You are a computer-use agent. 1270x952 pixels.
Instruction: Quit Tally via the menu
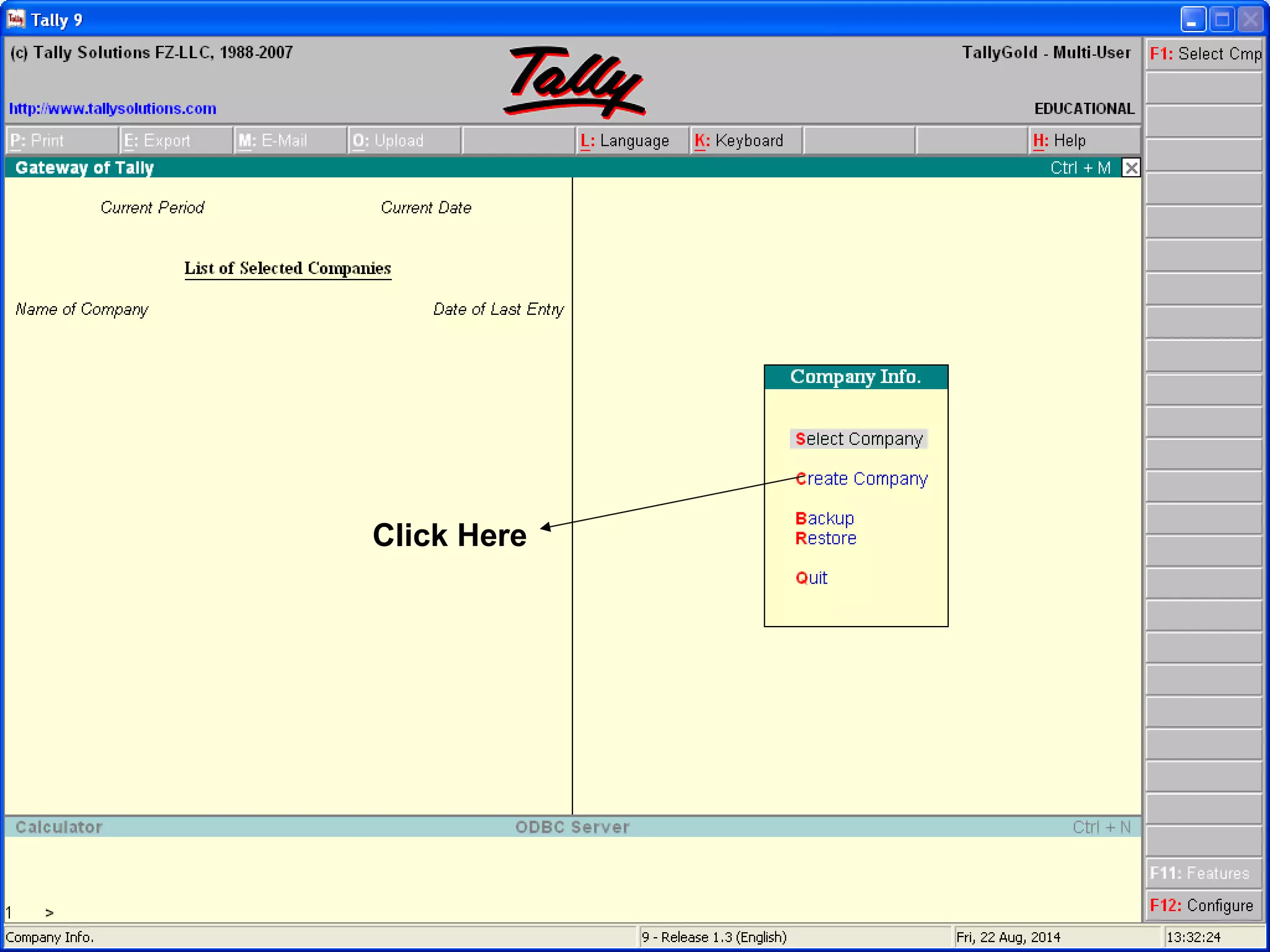[x=811, y=578]
